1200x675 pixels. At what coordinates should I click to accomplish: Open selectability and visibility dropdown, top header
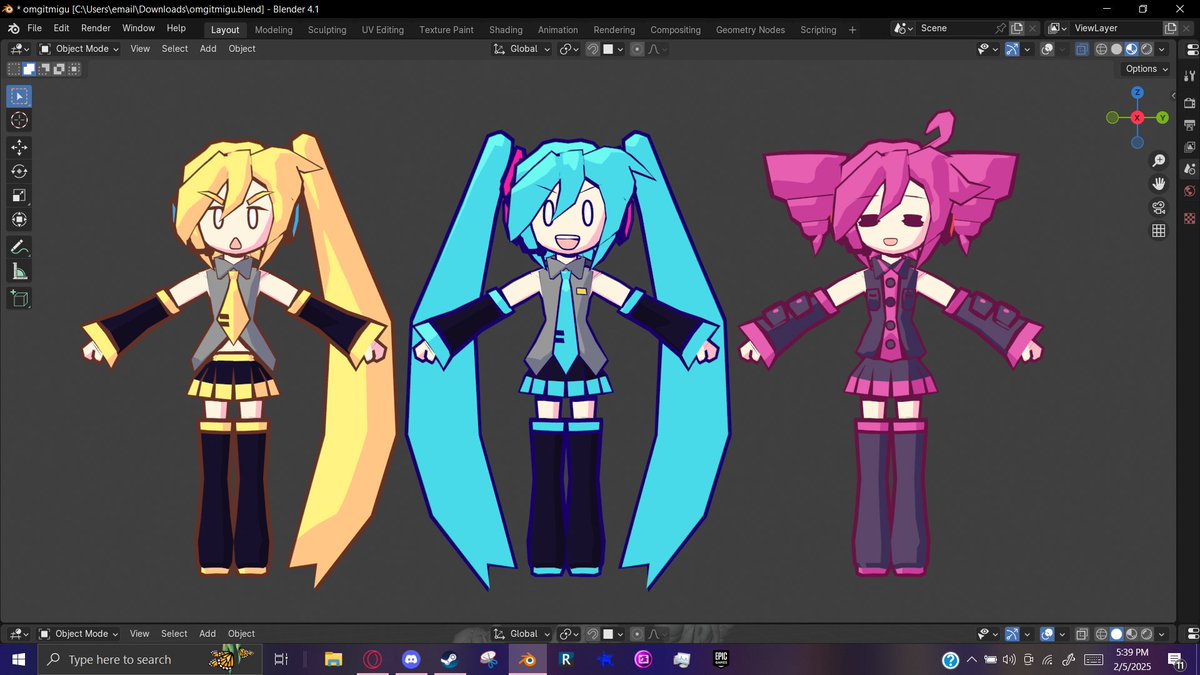987,49
